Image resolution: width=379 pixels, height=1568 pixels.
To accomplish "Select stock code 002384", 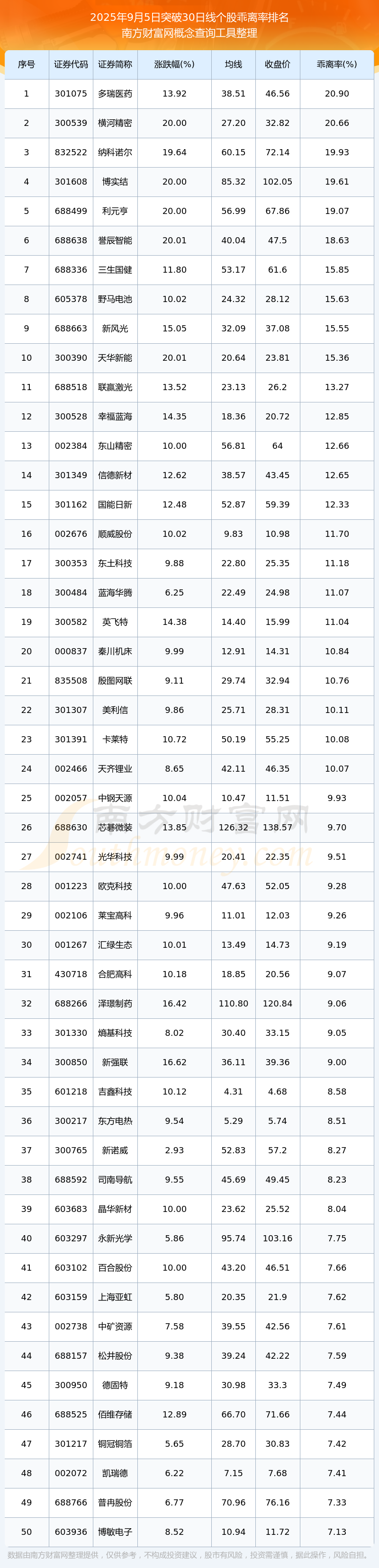I will pyautogui.click(x=71, y=446).
